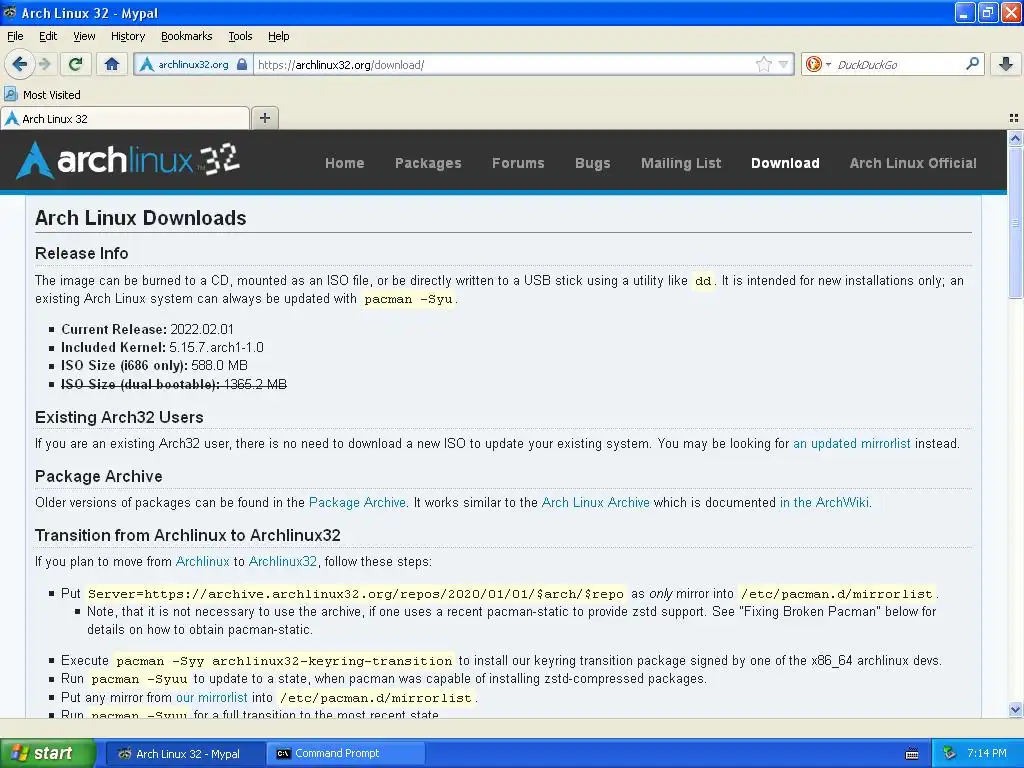Viewport: 1024px width, 768px height.
Task: Click the 'pacman -Syu' code snippet in Release Info
Action: coord(408,299)
